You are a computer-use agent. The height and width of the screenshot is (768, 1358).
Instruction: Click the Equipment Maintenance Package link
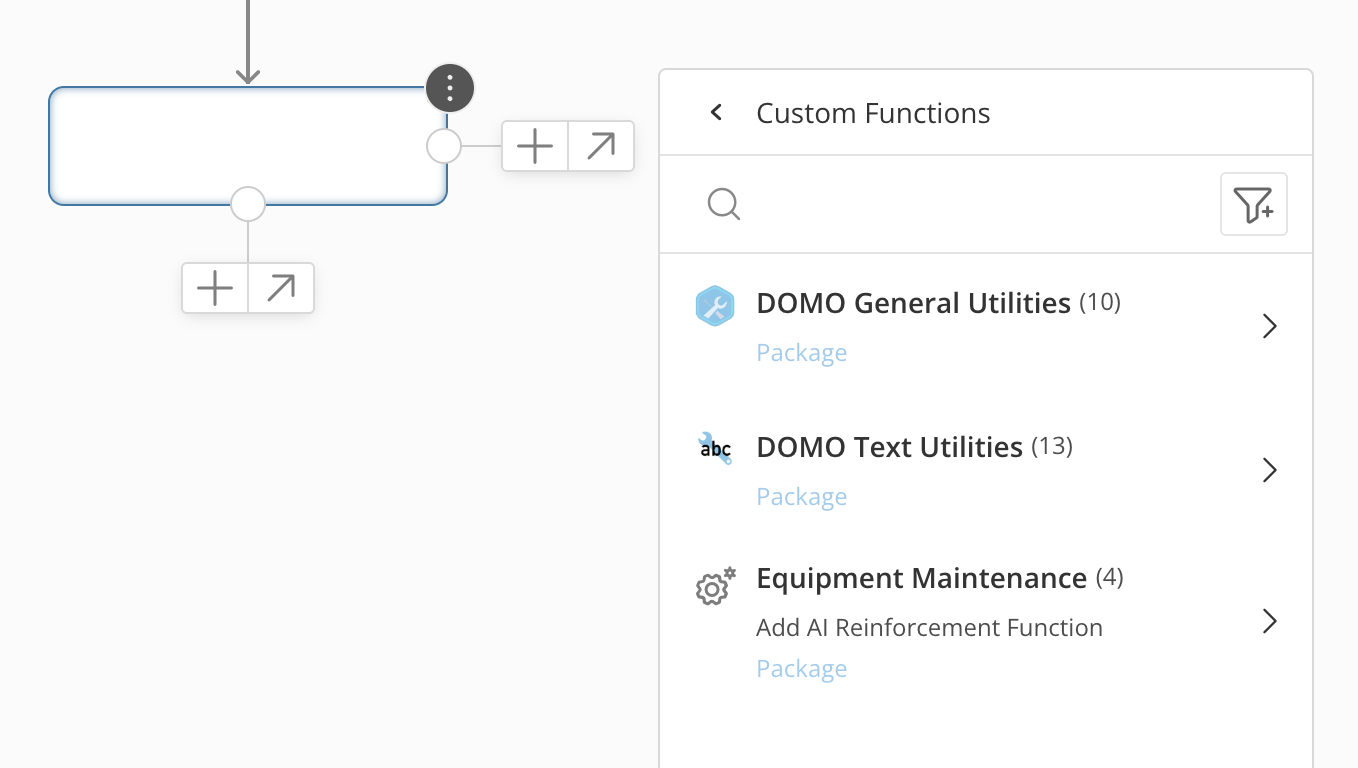pyautogui.click(x=801, y=668)
